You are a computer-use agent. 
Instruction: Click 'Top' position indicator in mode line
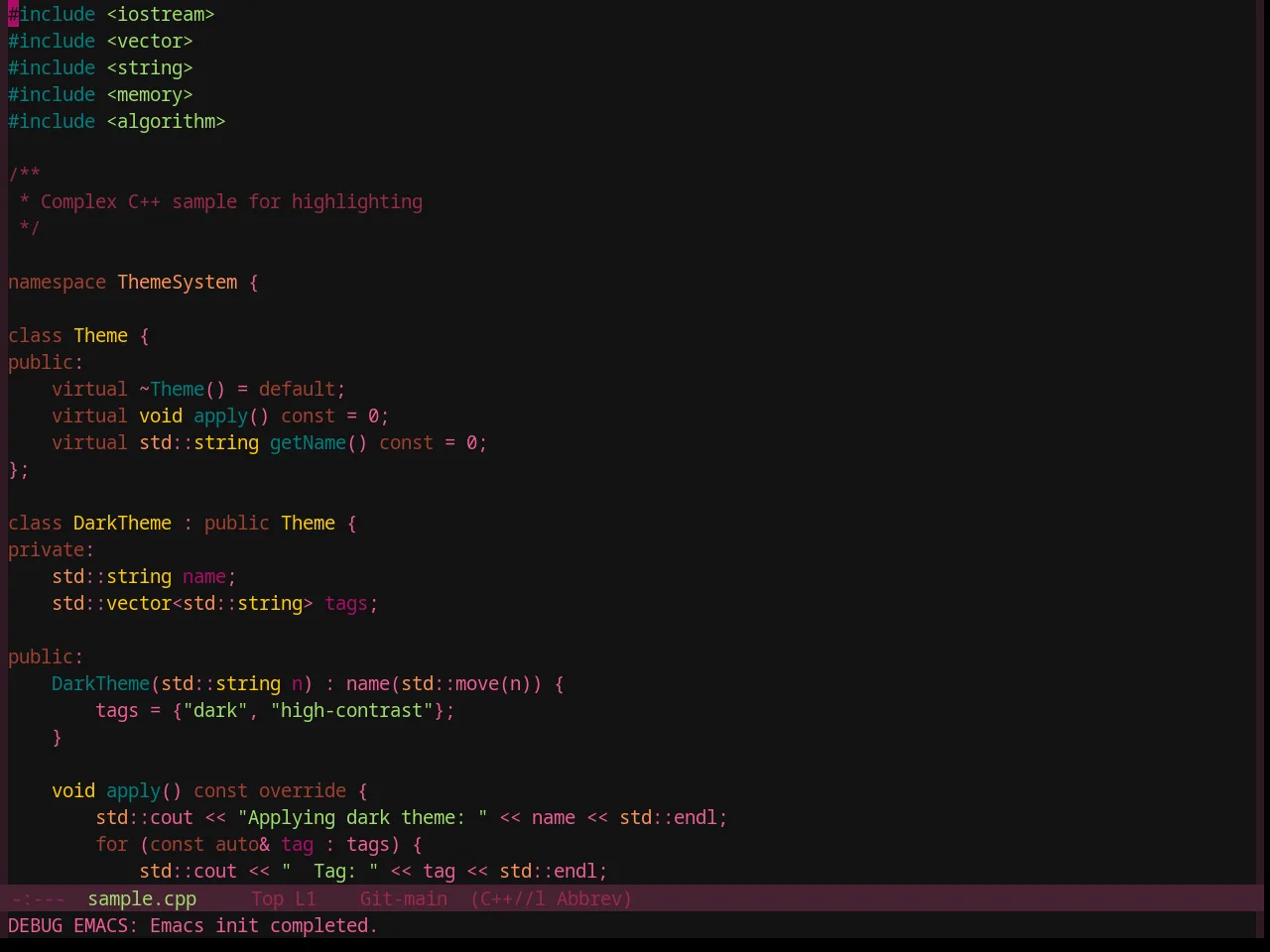268,899
